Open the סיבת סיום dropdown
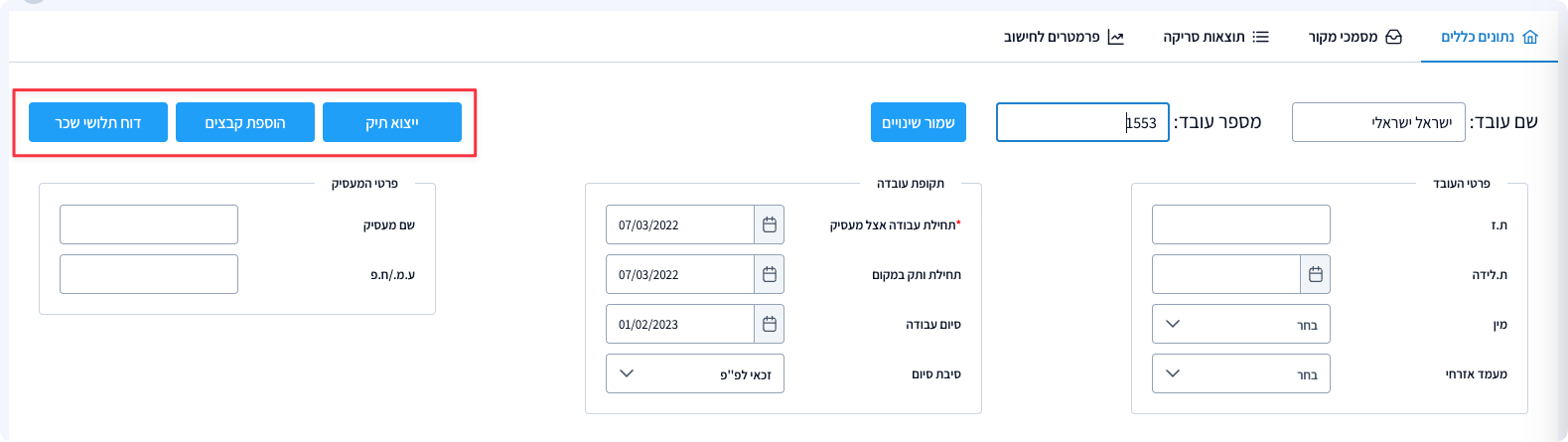The width and height of the screenshot is (1568, 442). pyautogui.click(x=695, y=374)
